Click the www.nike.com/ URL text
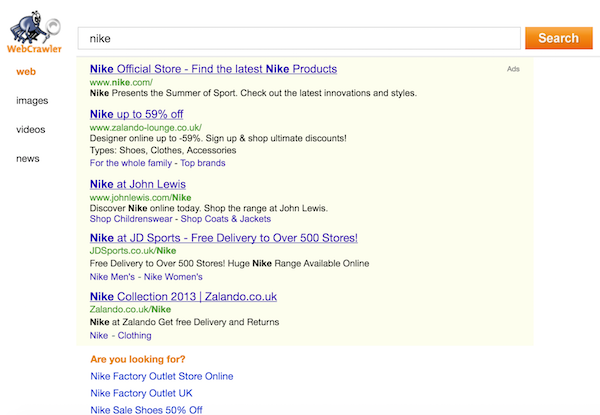The height and width of the screenshot is (415, 600). [x=121, y=82]
